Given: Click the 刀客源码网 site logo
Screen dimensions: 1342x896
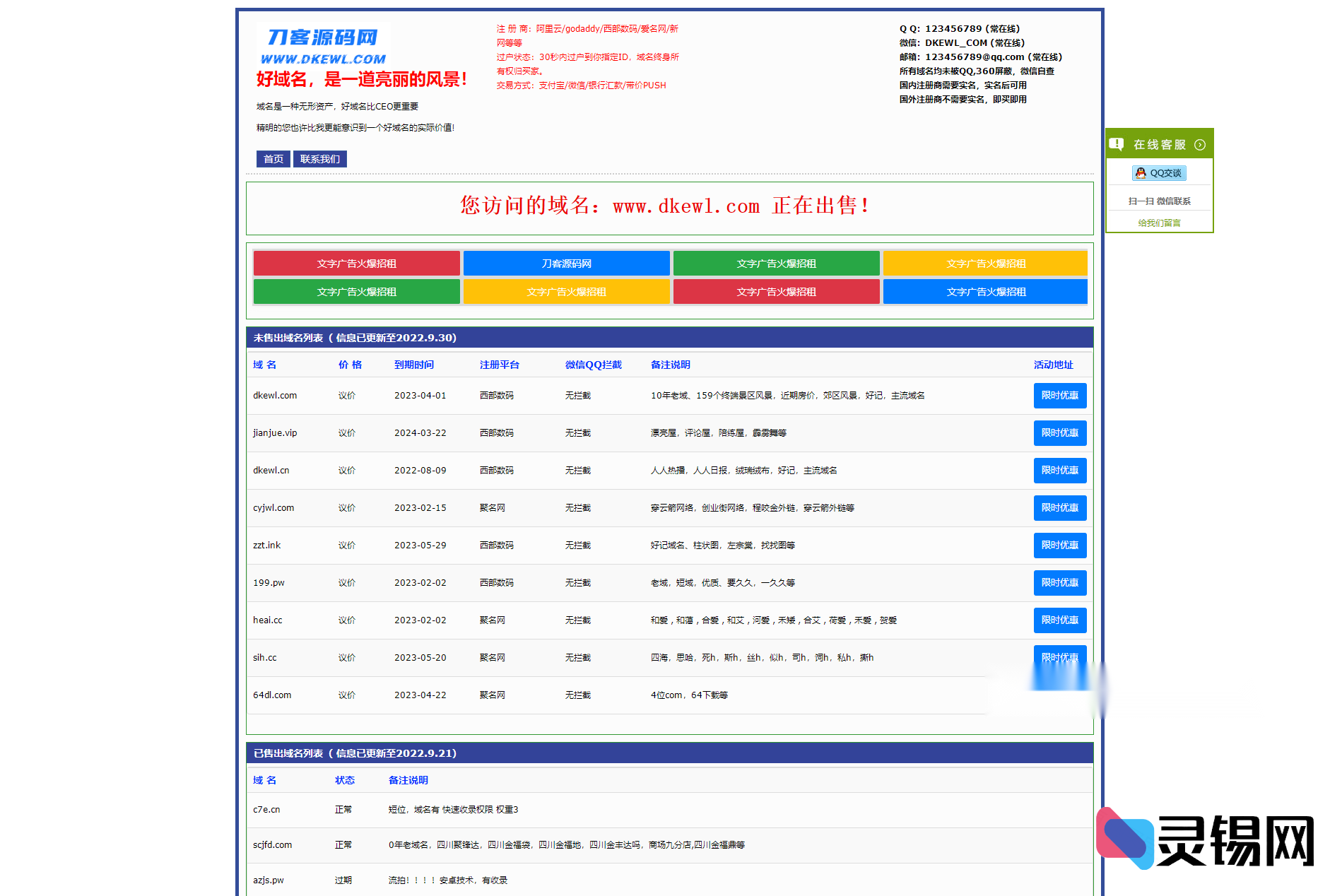Looking at the screenshot, I should tap(324, 46).
